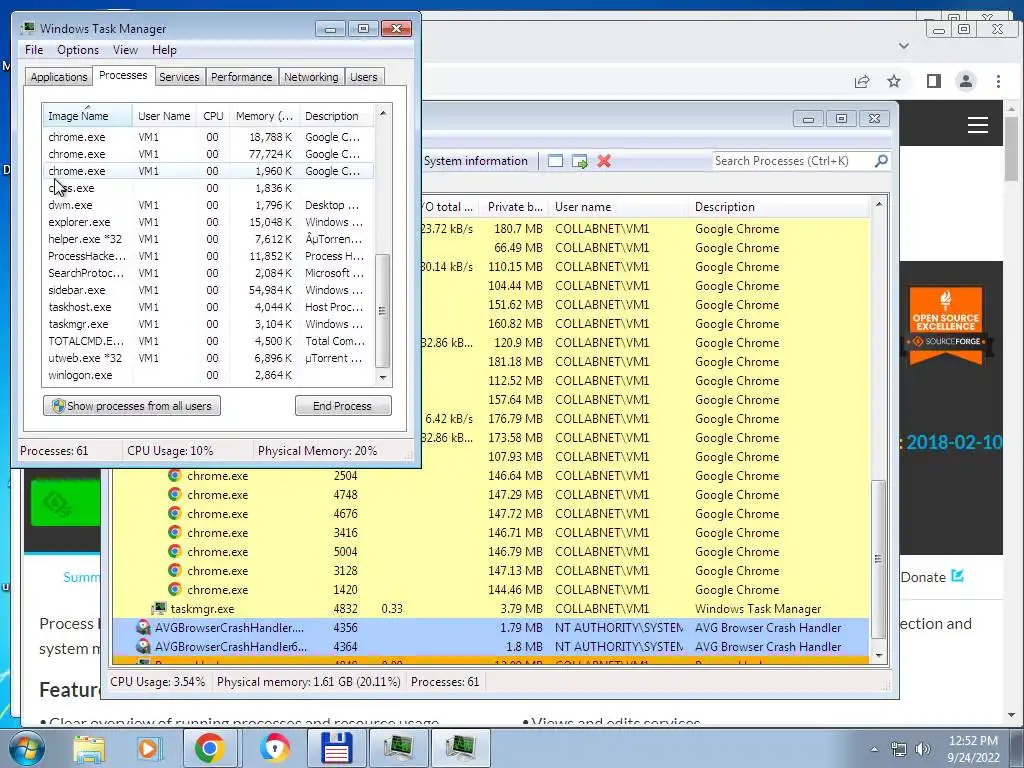The image size is (1024, 768).
Task: Click System information in Process Hacker toolbar
Action: coord(475,161)
